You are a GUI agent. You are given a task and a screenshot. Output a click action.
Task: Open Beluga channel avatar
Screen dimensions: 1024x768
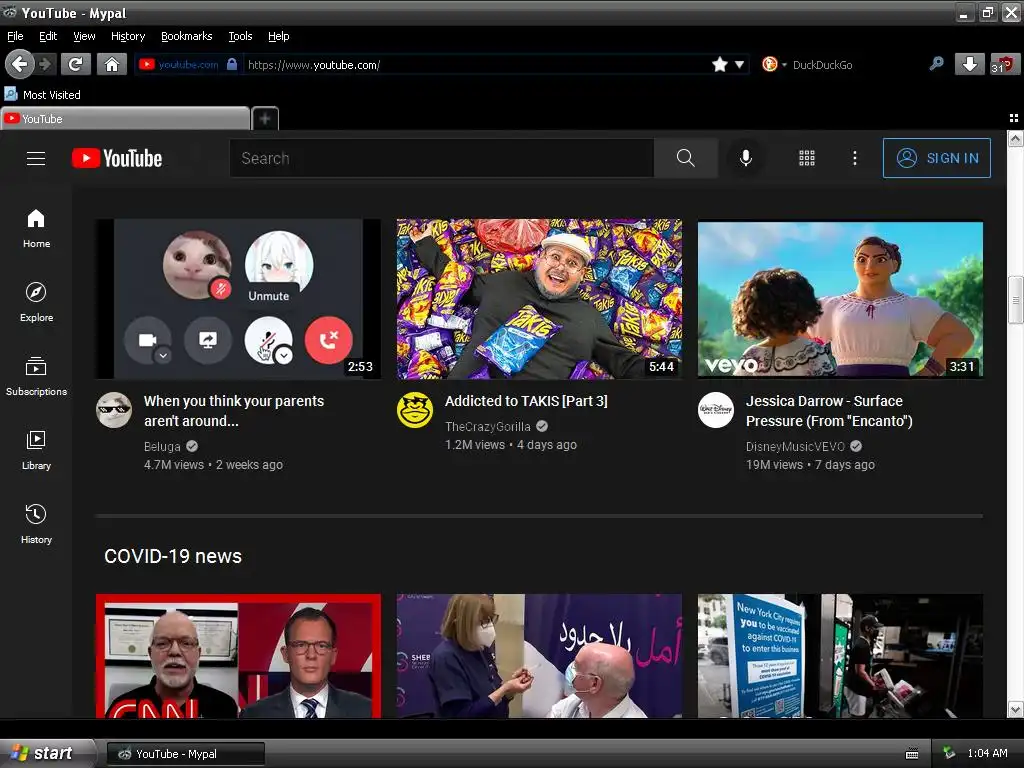click(114, 409)
